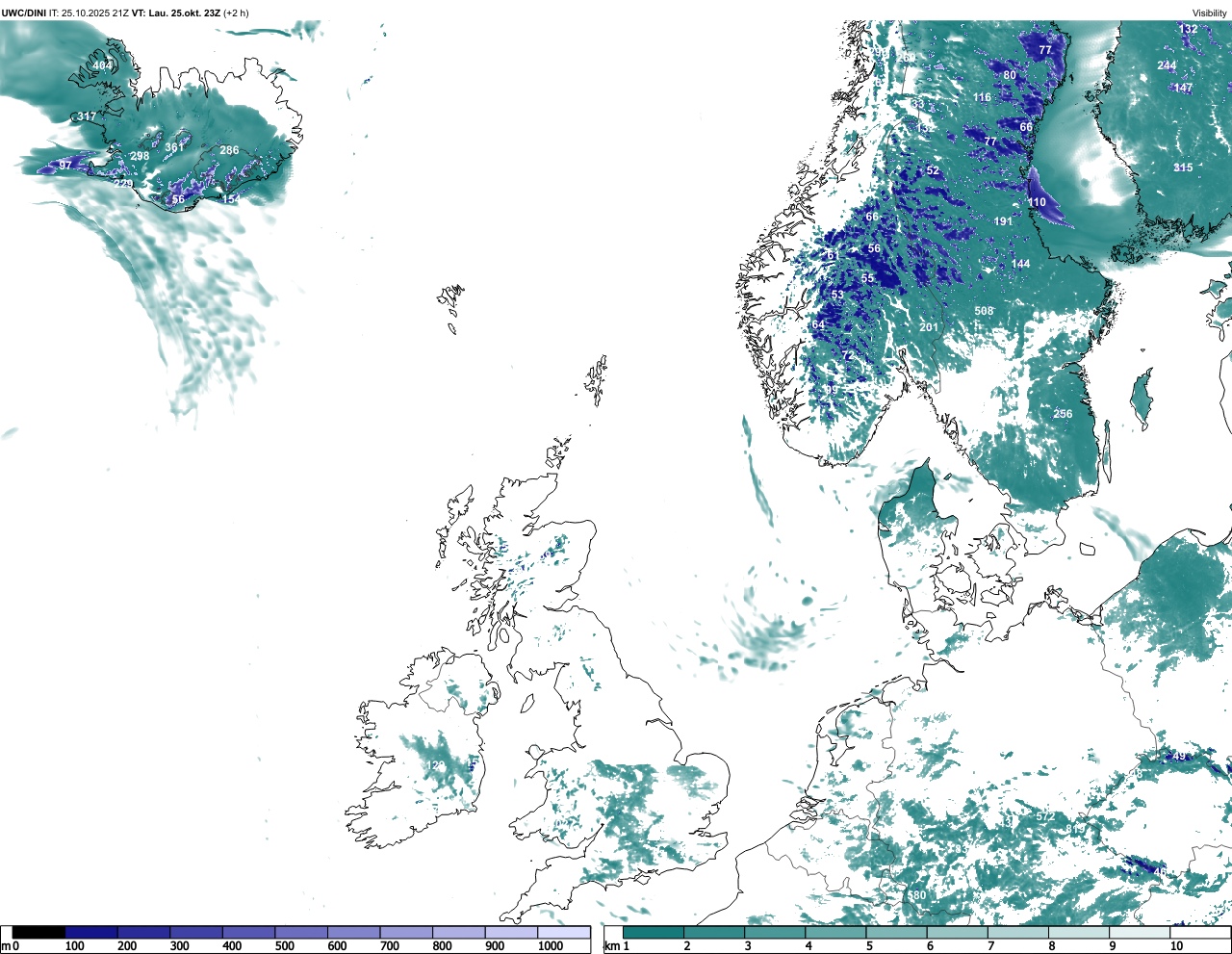Click the visibility value 53 in Norway
Viewport: 1232px width, 954px height.
coord(837,296)
